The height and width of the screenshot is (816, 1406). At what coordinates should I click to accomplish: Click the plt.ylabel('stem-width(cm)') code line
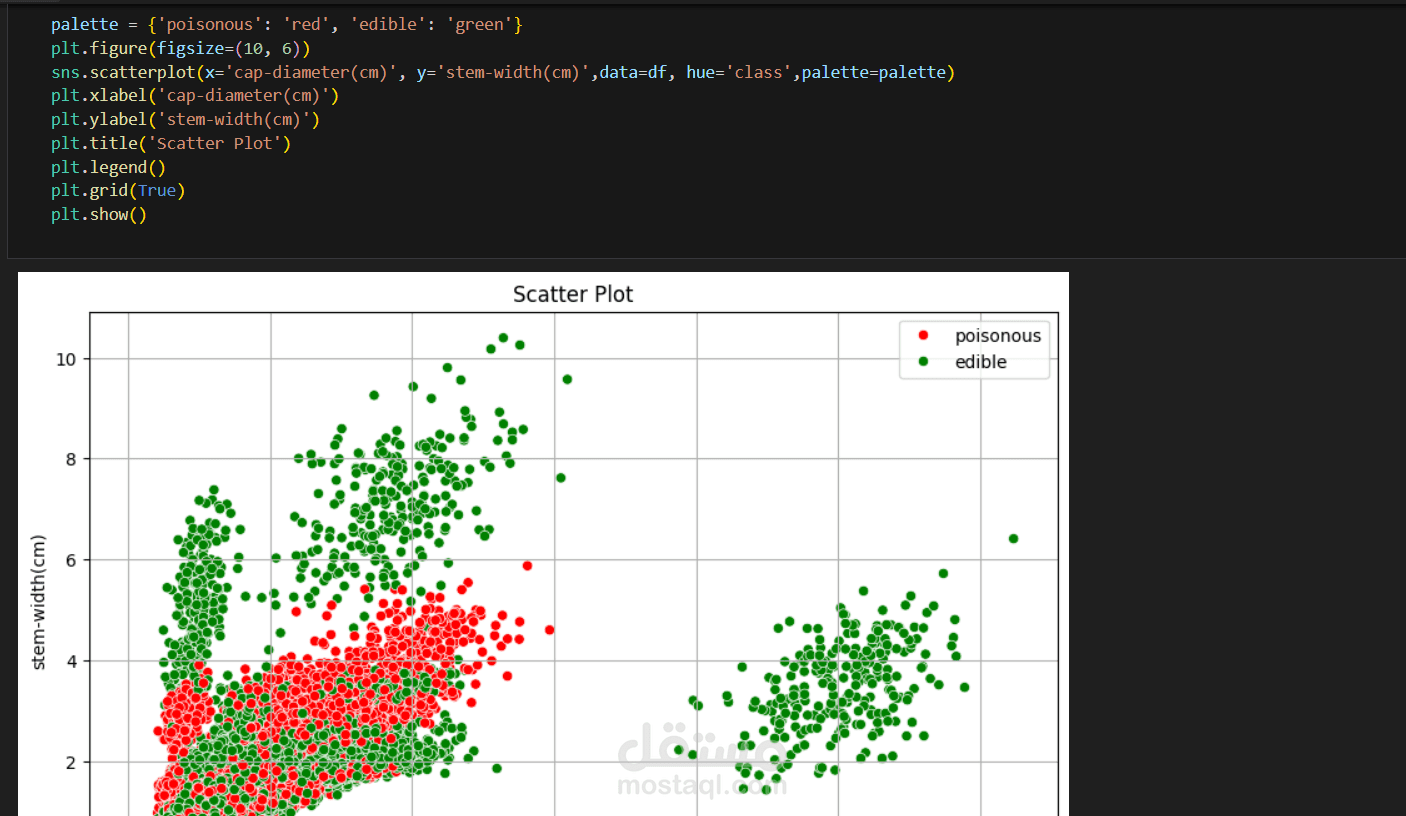click(x=185, y=120)
